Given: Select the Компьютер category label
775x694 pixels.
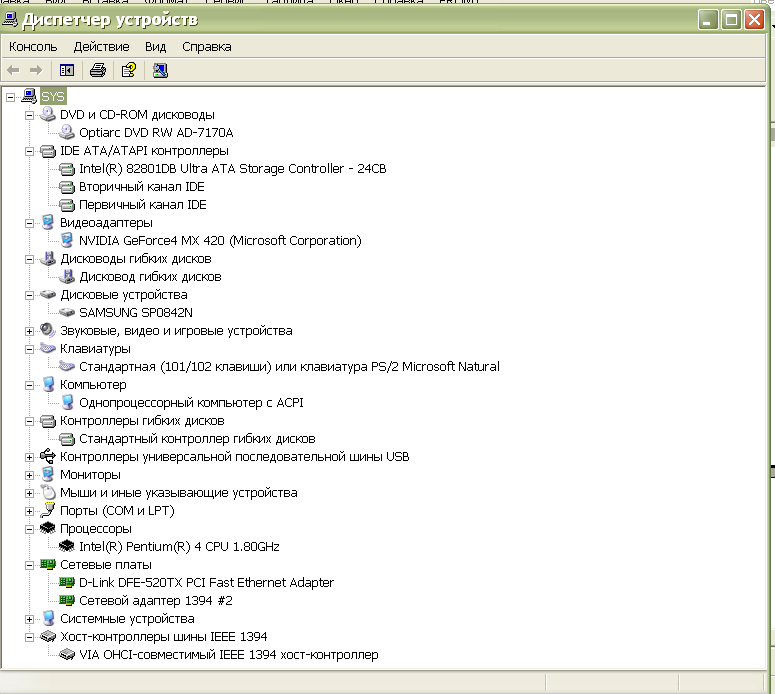Looking at the screenshot, I should 93,385.
